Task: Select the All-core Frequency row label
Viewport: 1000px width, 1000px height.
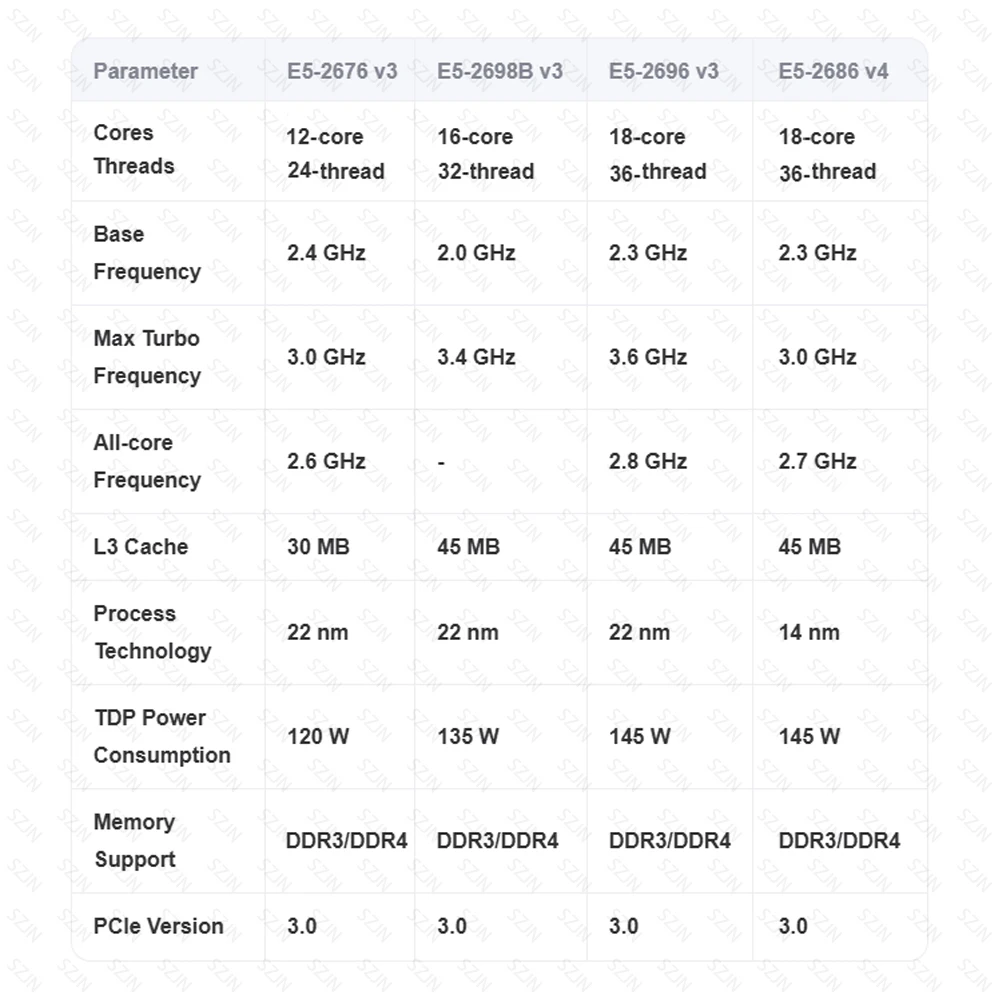Action: coord(146,461)
